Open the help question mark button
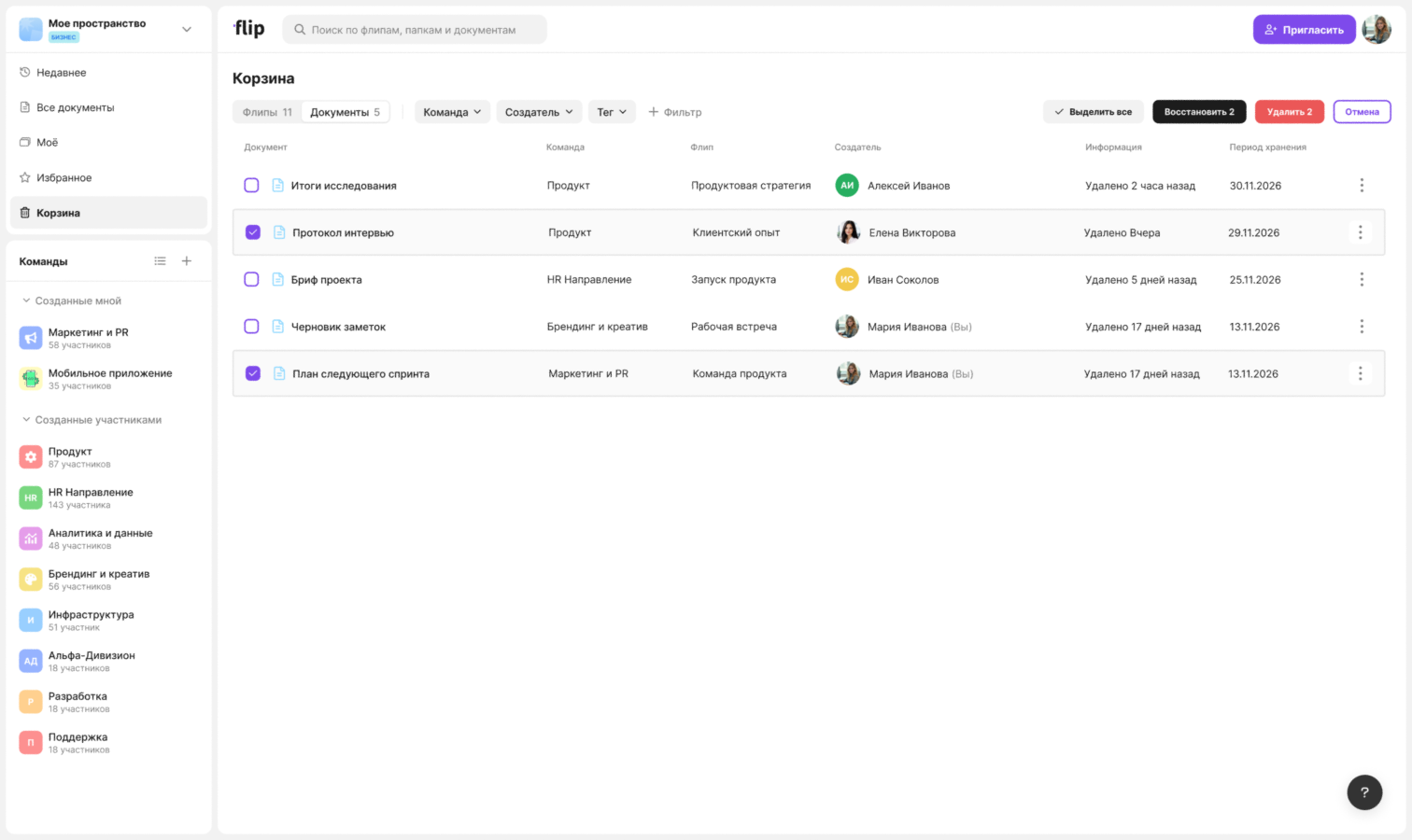Image resolution: width=1412 pixels, height=840 pixels. point(1364,792)
